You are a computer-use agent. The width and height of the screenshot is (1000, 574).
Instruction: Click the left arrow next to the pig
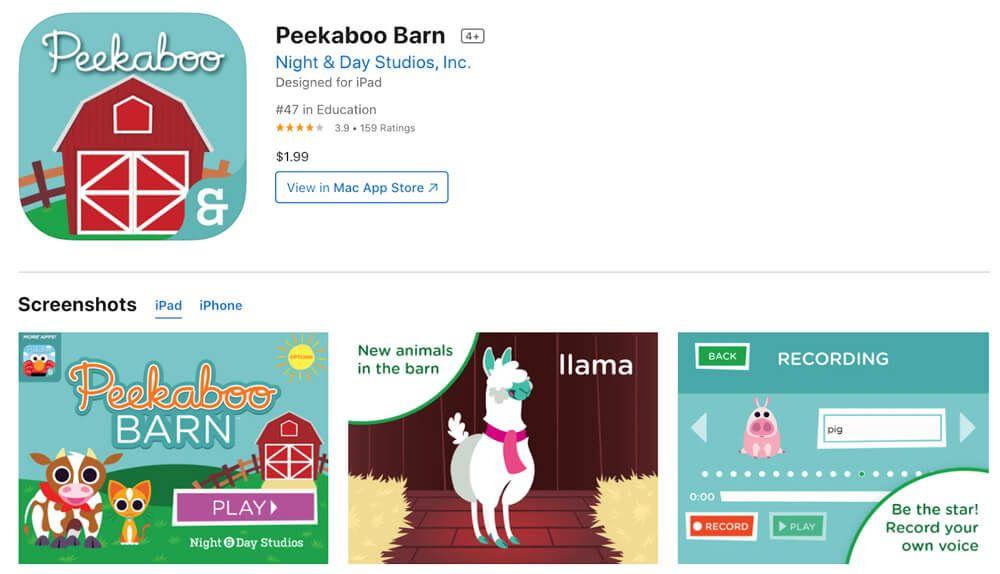[x=700, y=427]
